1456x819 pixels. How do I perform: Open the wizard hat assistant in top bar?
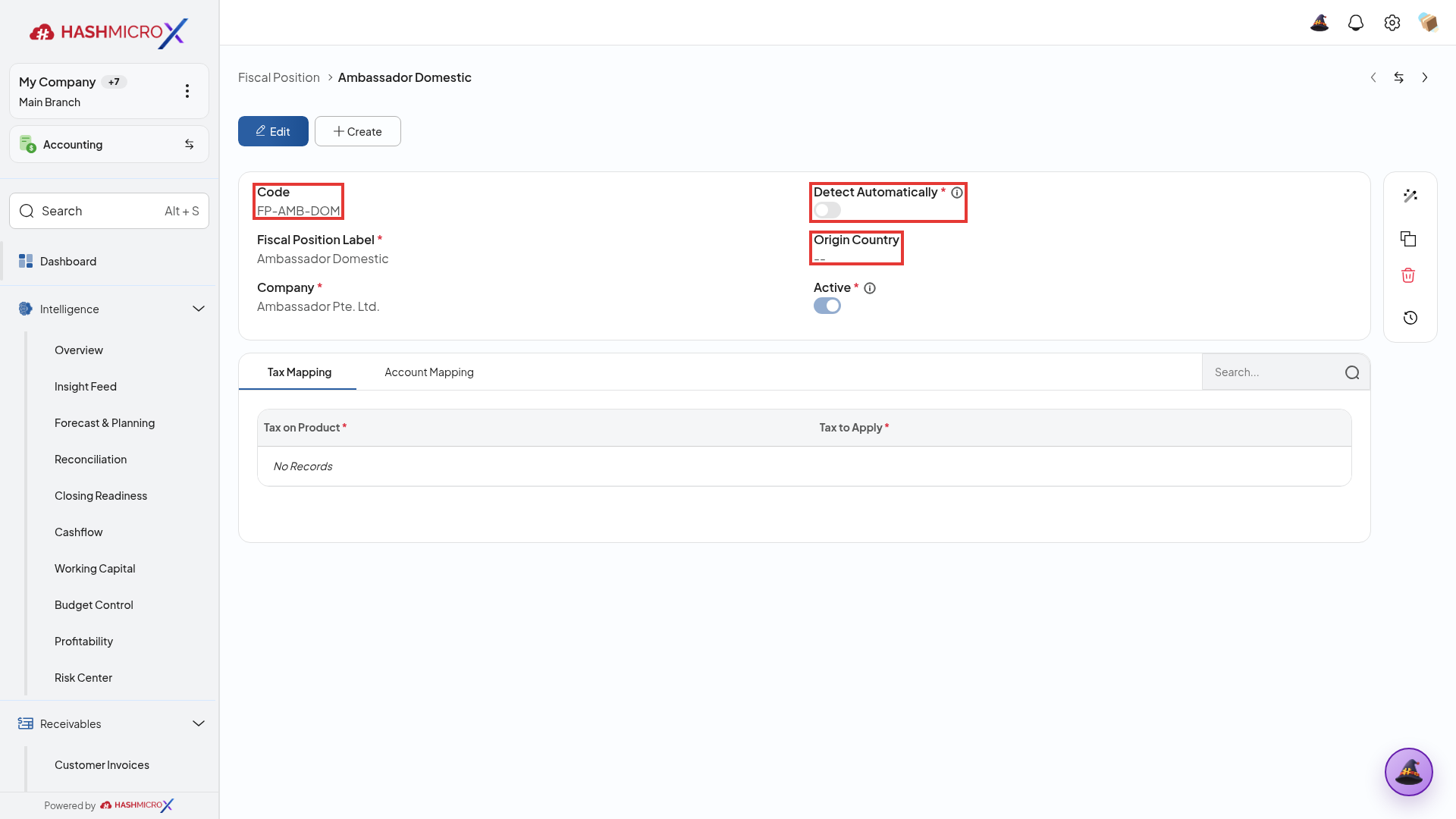(x=1319, y=23)
